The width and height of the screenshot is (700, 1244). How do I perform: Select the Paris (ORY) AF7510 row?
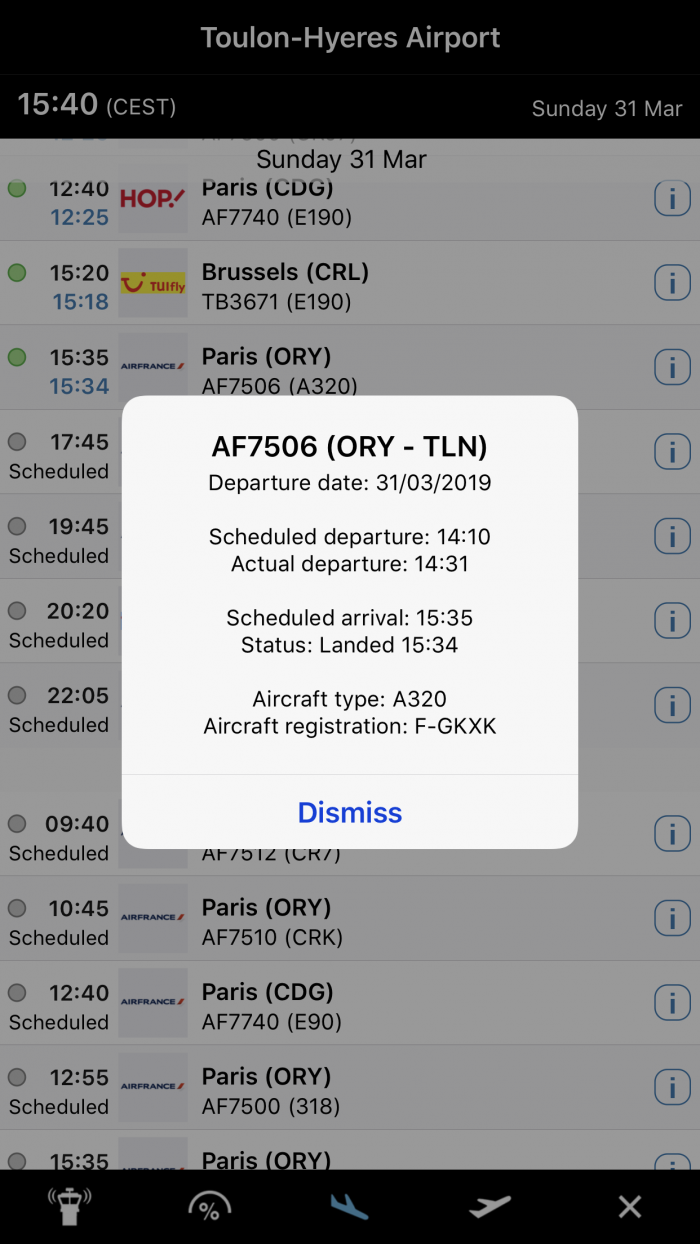[400, 921]
